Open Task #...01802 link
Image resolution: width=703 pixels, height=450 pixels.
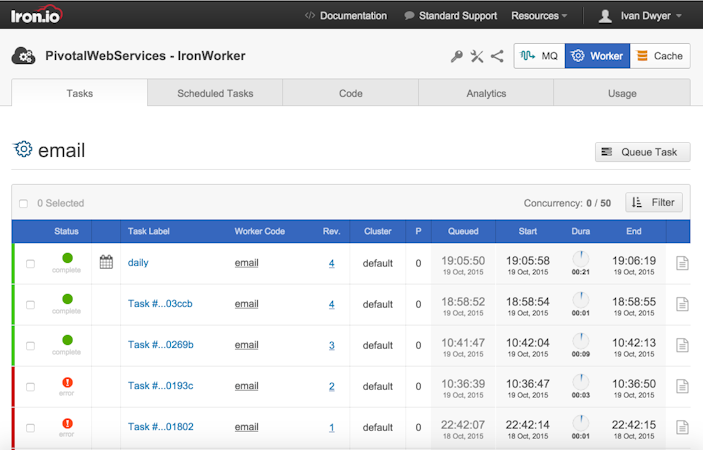coord(161,427)
